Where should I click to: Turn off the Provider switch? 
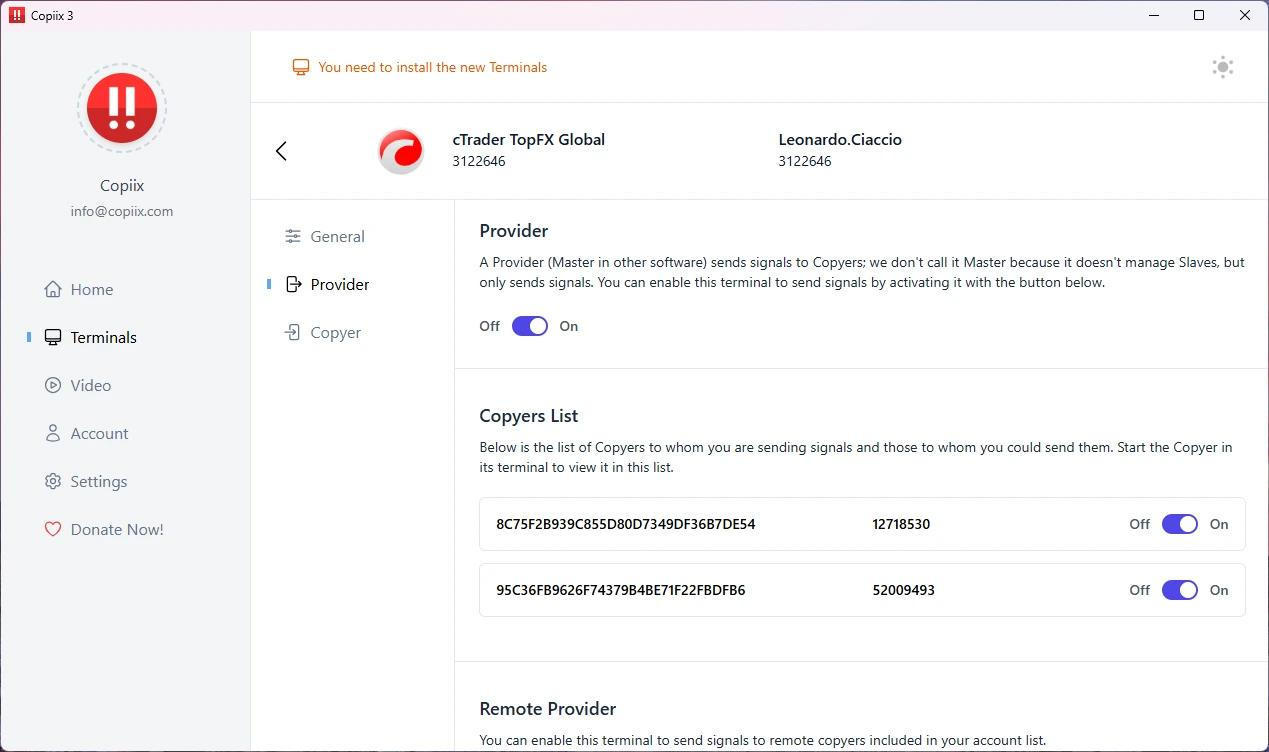pyautogui.click(x=530, y=326)
